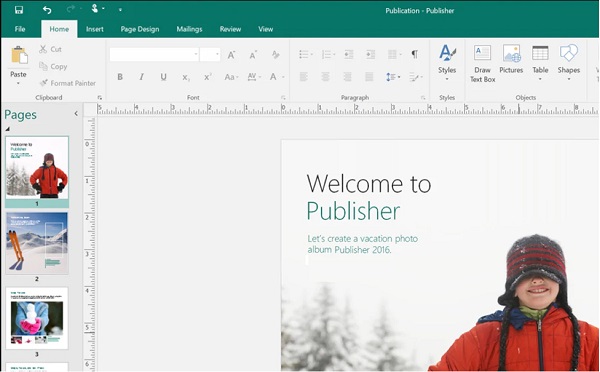Click the 'Pages' pane heading
This screenshot has height=372, width=600.
21,114
